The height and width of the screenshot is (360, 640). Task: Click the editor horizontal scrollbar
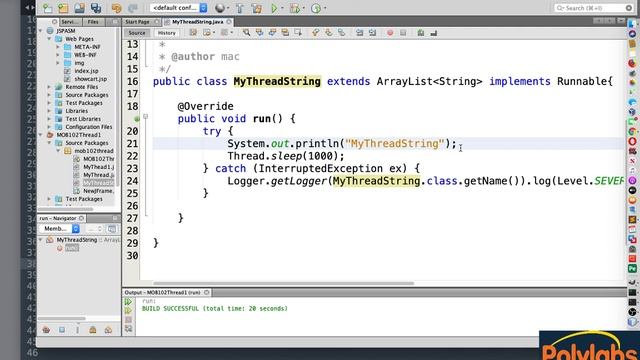284,283
